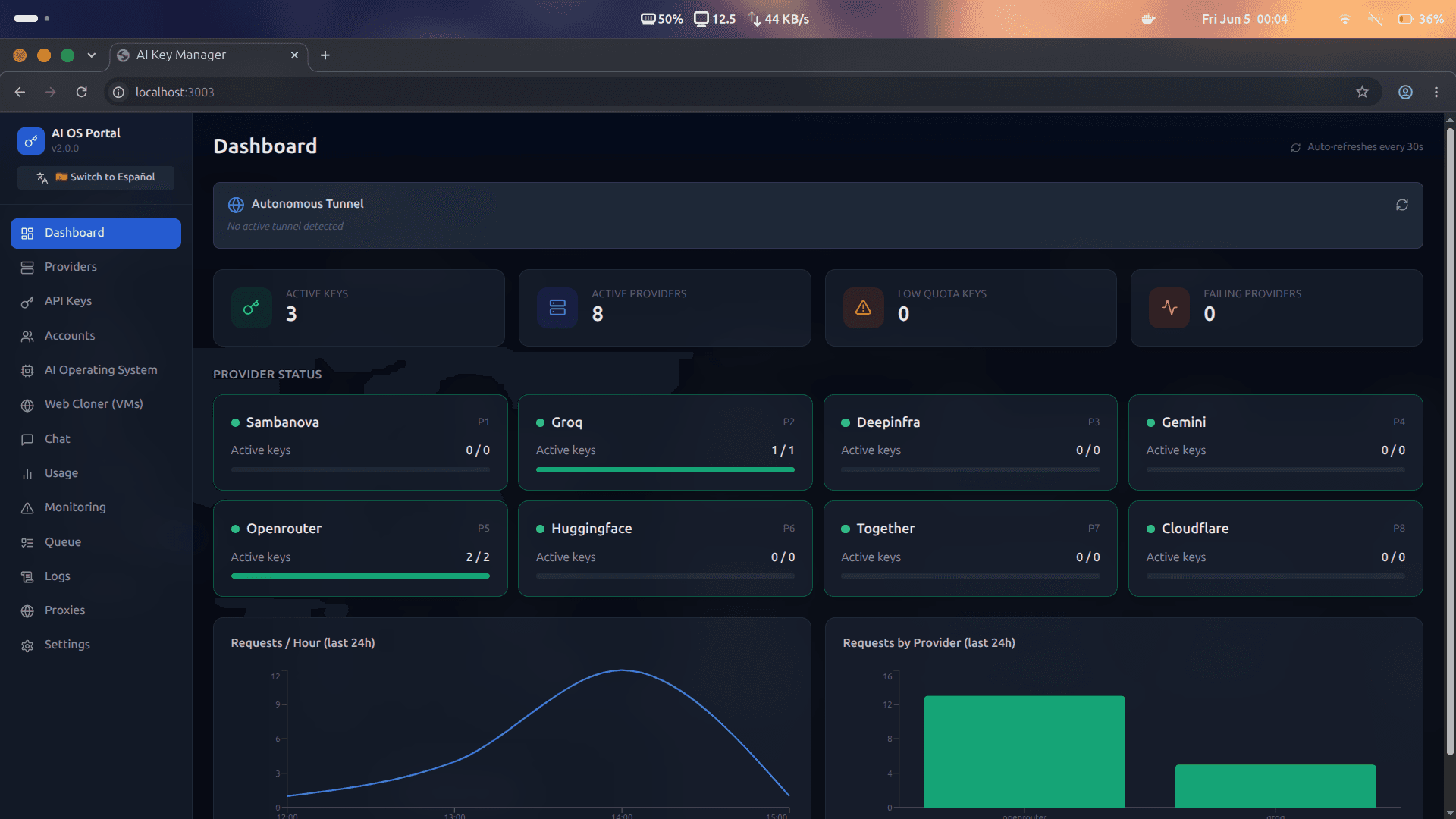The width and height of the screenshot is (1456, 819).
Task: Expand the tab search chevron
Action: point(92,55)
